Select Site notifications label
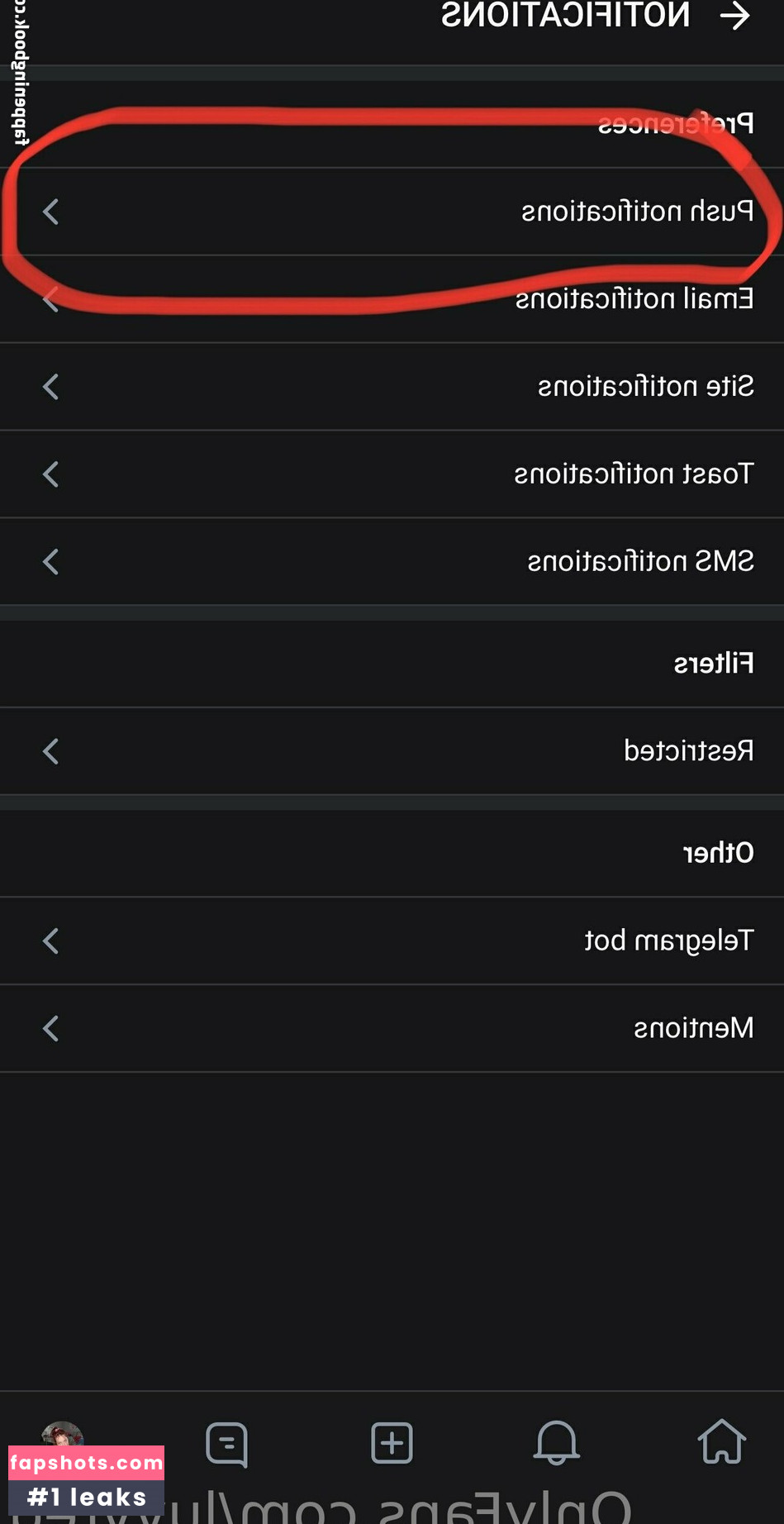This screenshot has height=1524, width=784. [x=645, y=387]
